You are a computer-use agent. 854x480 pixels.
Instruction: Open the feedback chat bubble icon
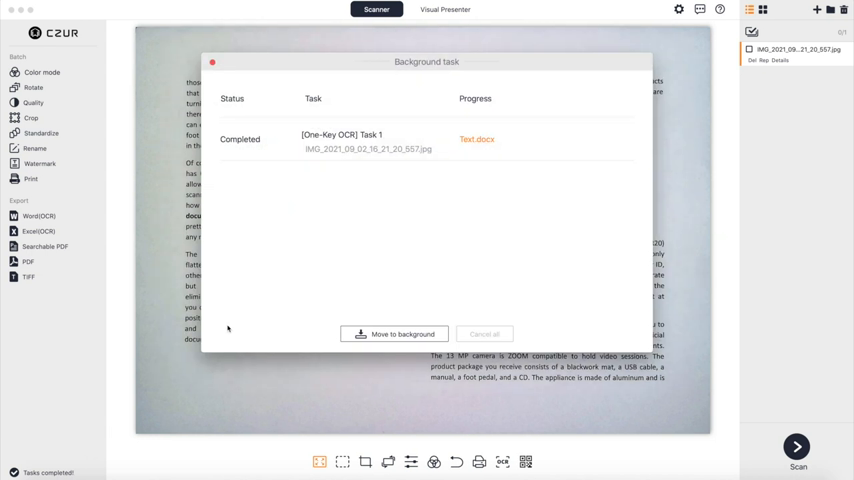(x=700, y=9)
